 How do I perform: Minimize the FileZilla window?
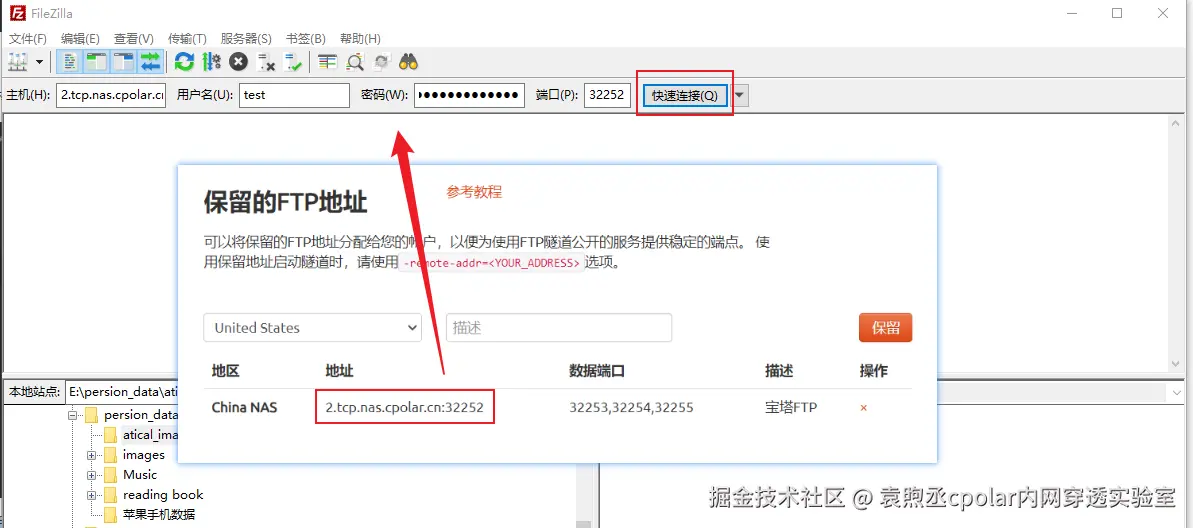(x=1072, y=13)
